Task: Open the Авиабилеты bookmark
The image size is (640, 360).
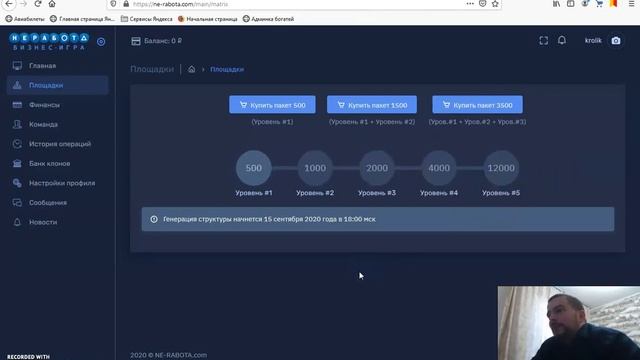Action: pyautogui.click(x=25, y=19)
